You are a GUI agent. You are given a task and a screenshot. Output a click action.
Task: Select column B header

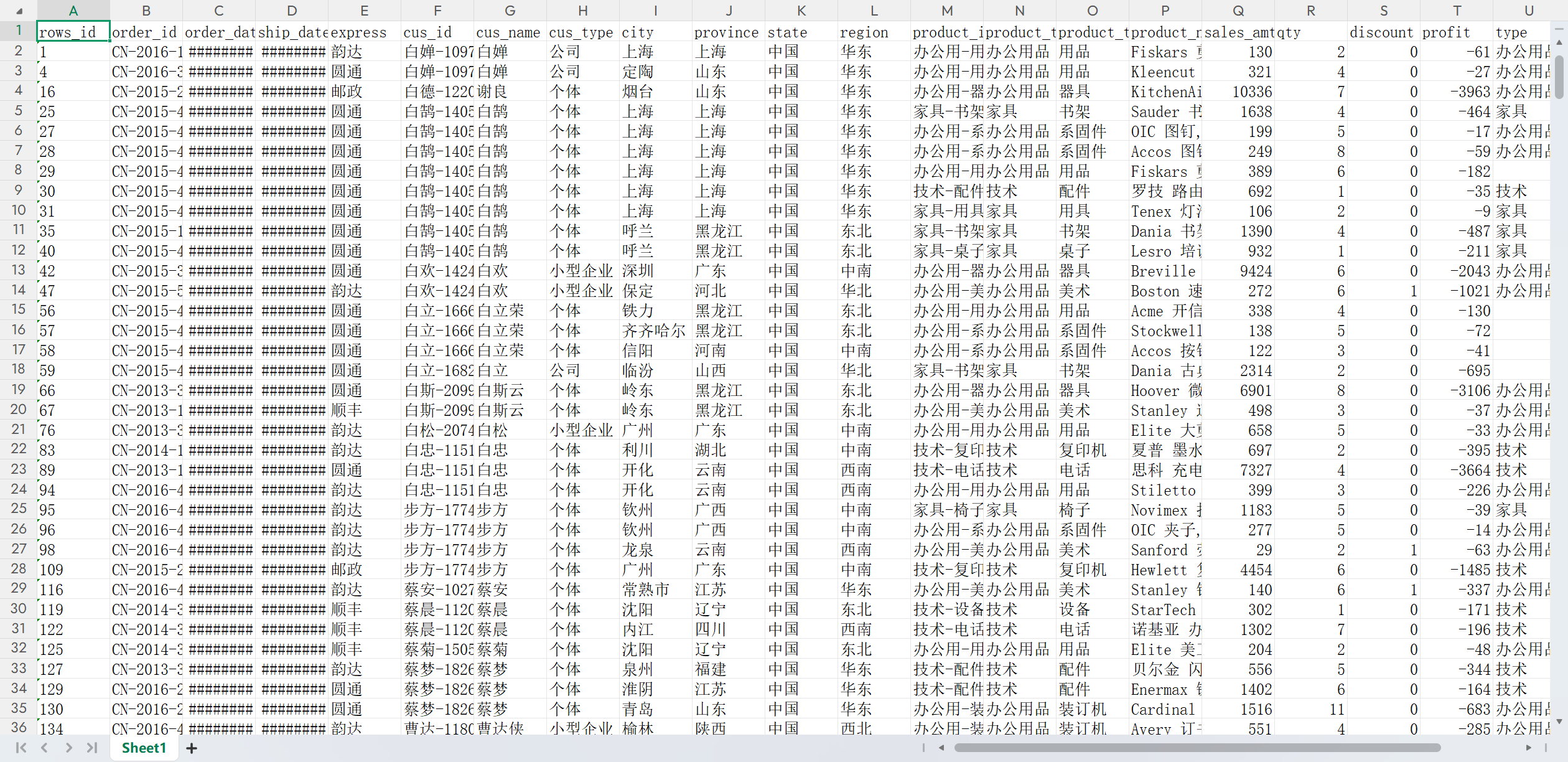point(146,11)
